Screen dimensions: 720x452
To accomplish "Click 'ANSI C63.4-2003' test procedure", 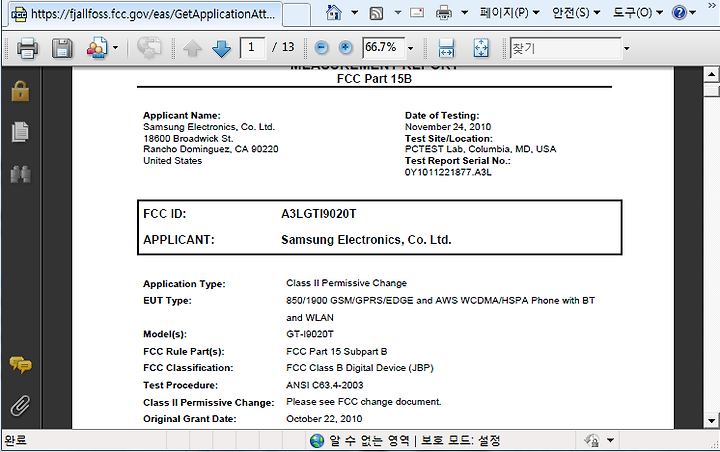I will tap(325, 385).
